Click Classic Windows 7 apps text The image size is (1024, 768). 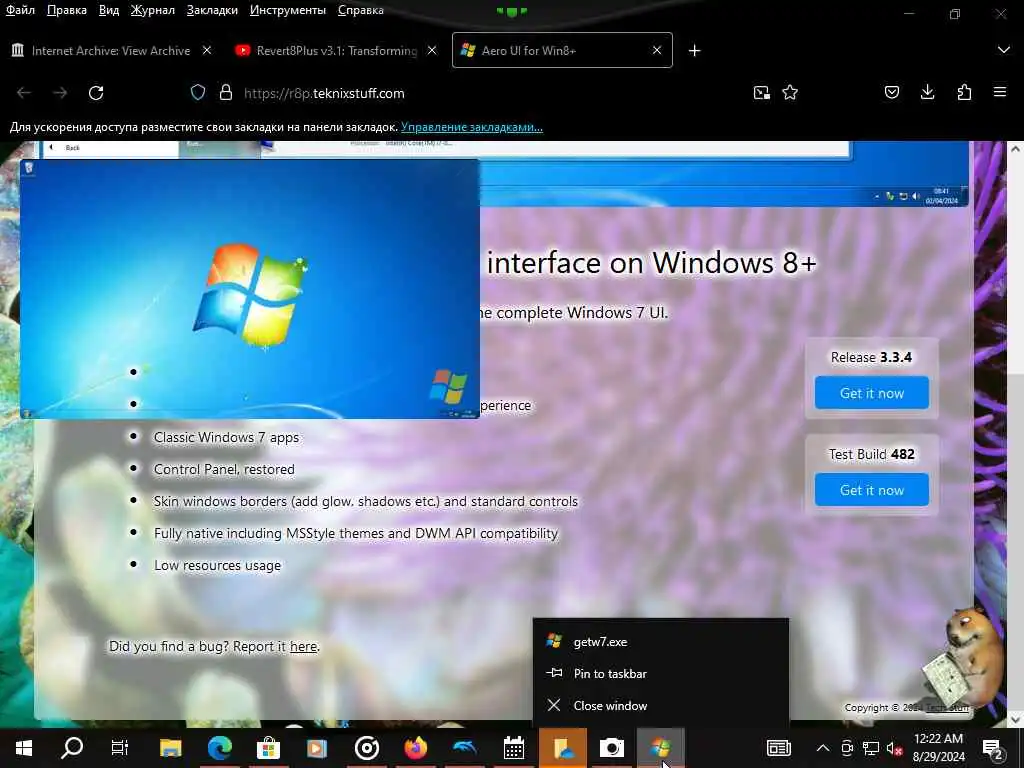click(226, 437)
